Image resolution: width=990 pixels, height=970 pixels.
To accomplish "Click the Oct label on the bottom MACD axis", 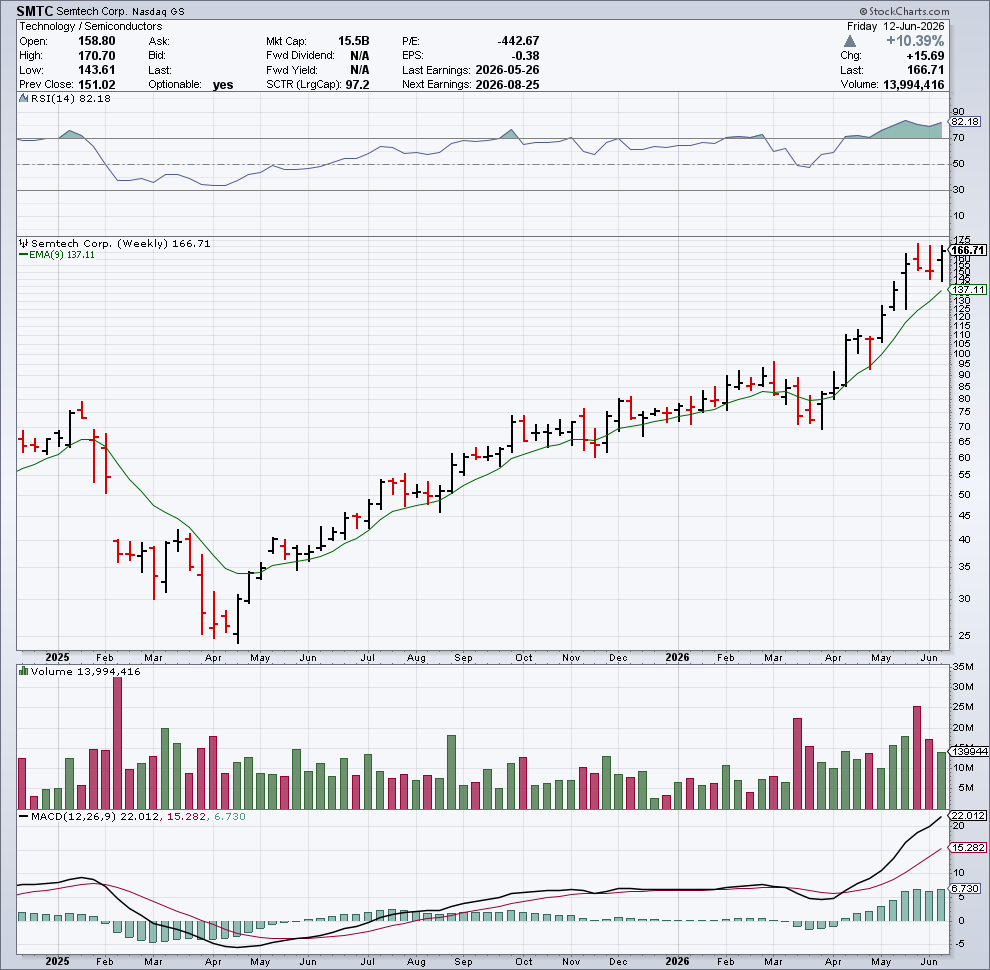I will tap(523, 962).
